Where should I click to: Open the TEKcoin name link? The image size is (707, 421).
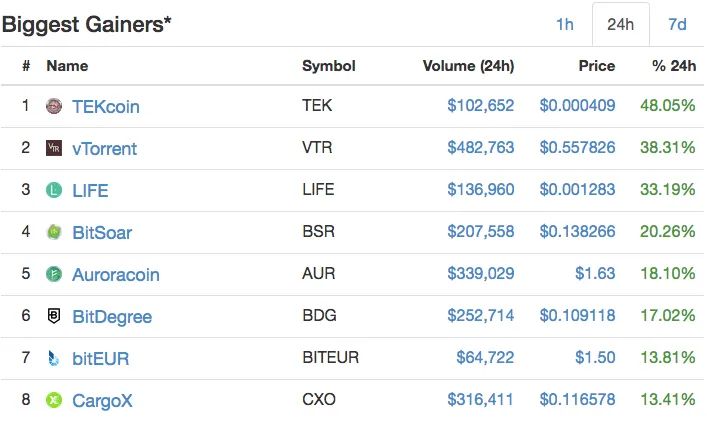coord(106,107)
